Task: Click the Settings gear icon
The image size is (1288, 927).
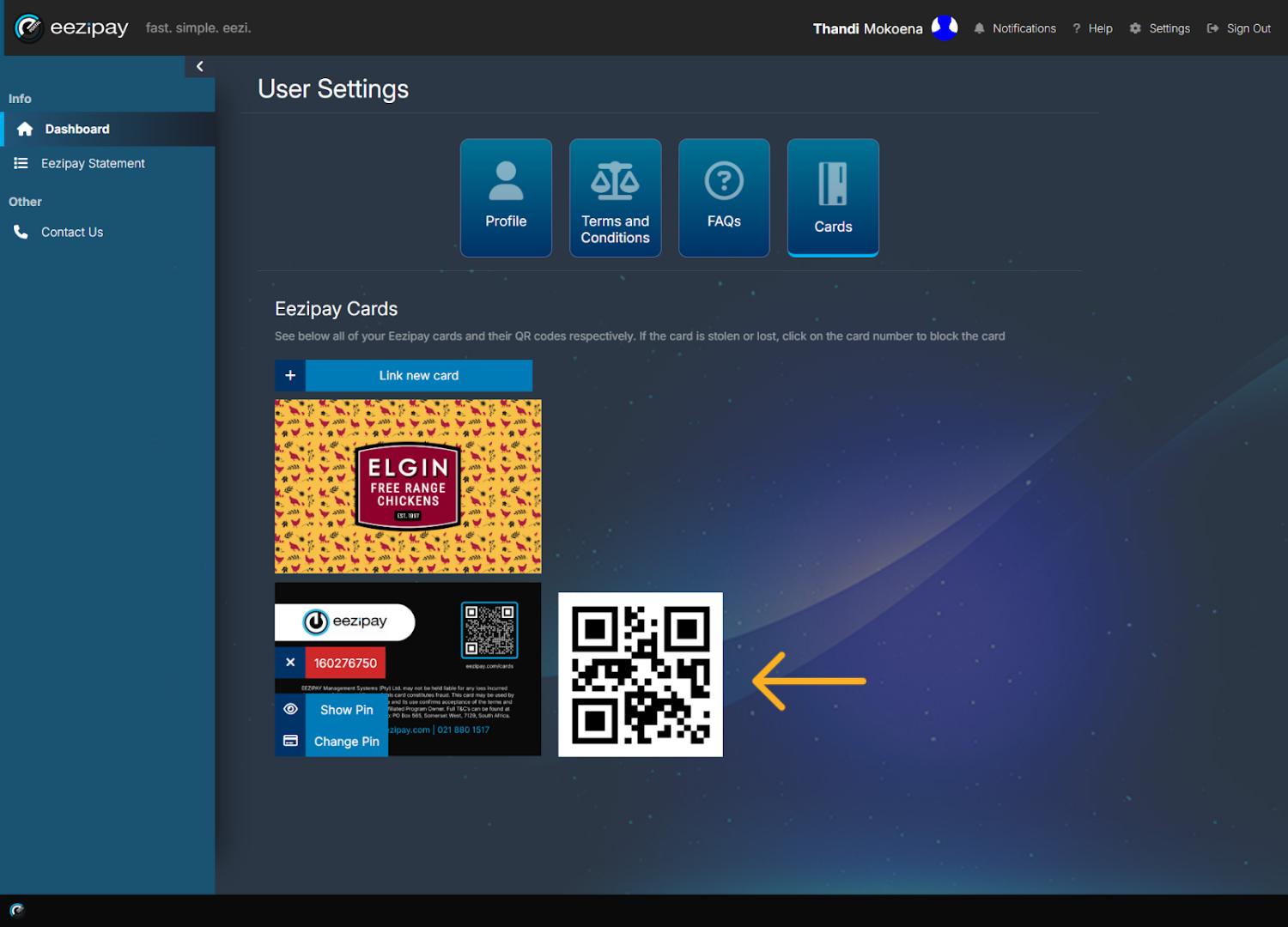Action: (1135, 28)
